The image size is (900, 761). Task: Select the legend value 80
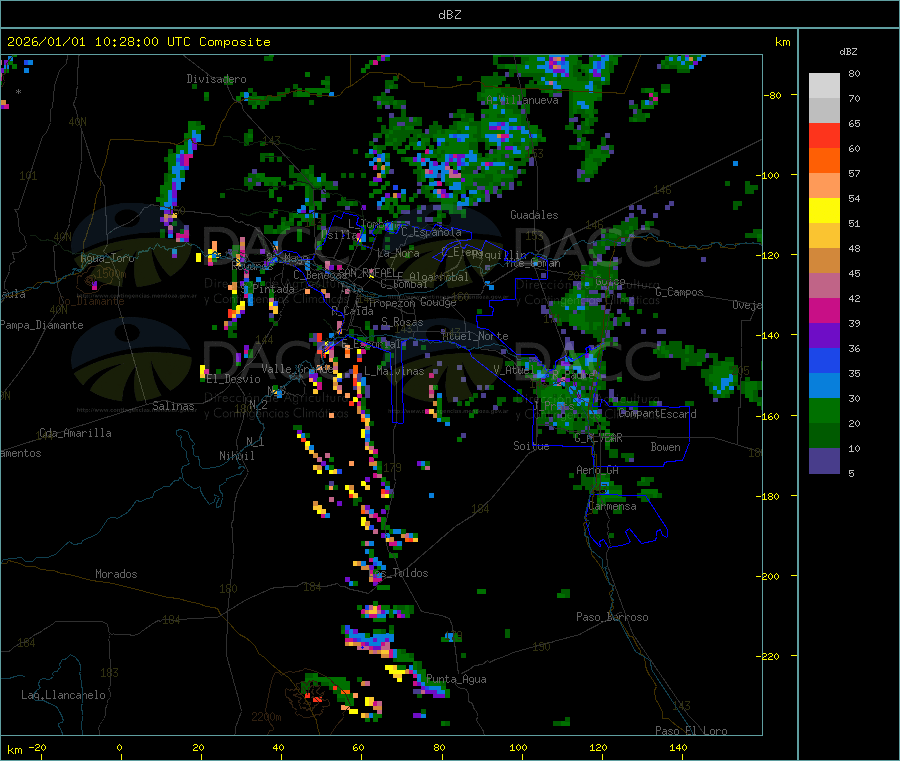[x=854, y=73]
